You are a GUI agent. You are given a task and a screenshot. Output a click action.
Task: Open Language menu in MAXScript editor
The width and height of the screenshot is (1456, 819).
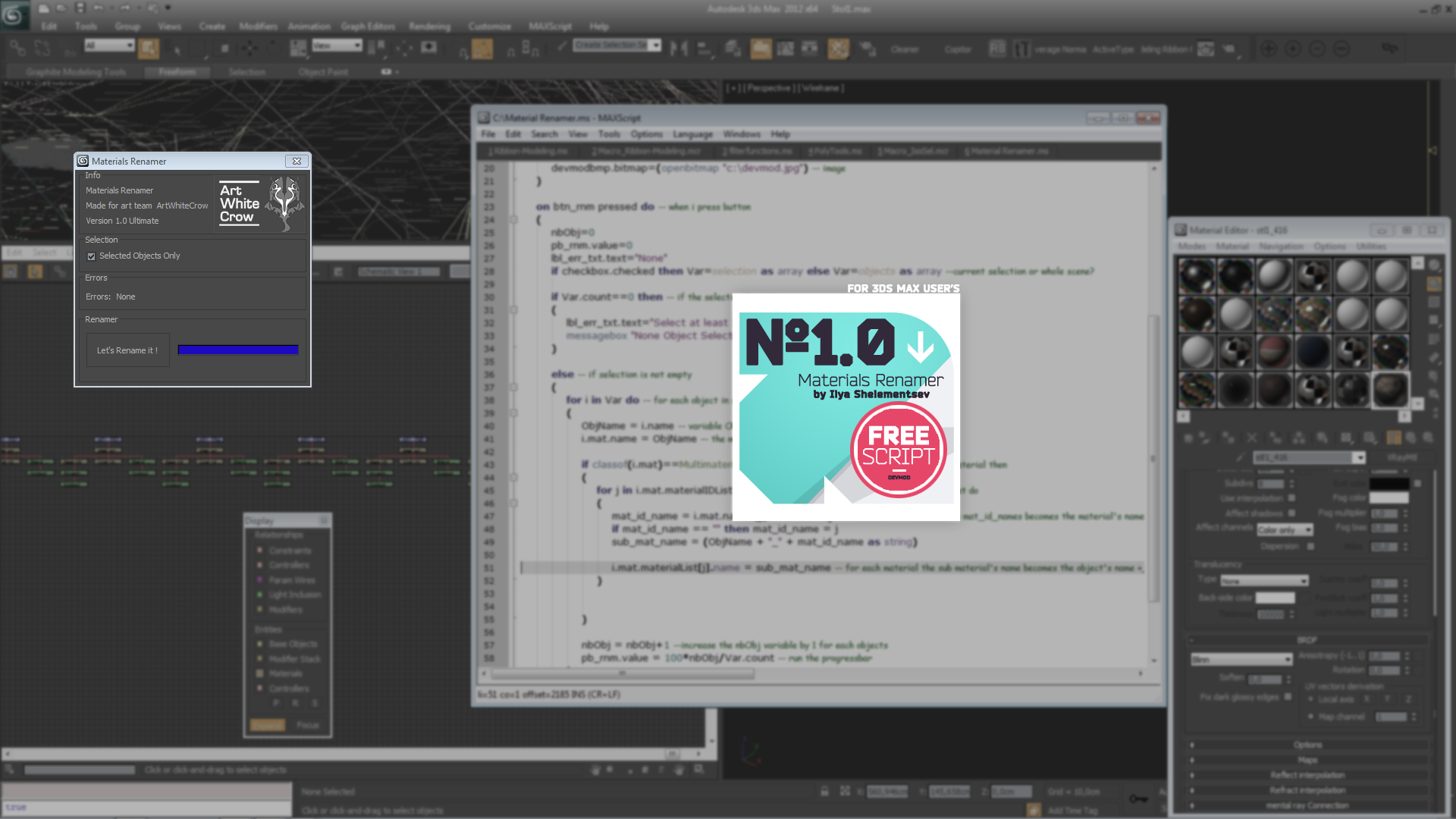click(692, 134)
